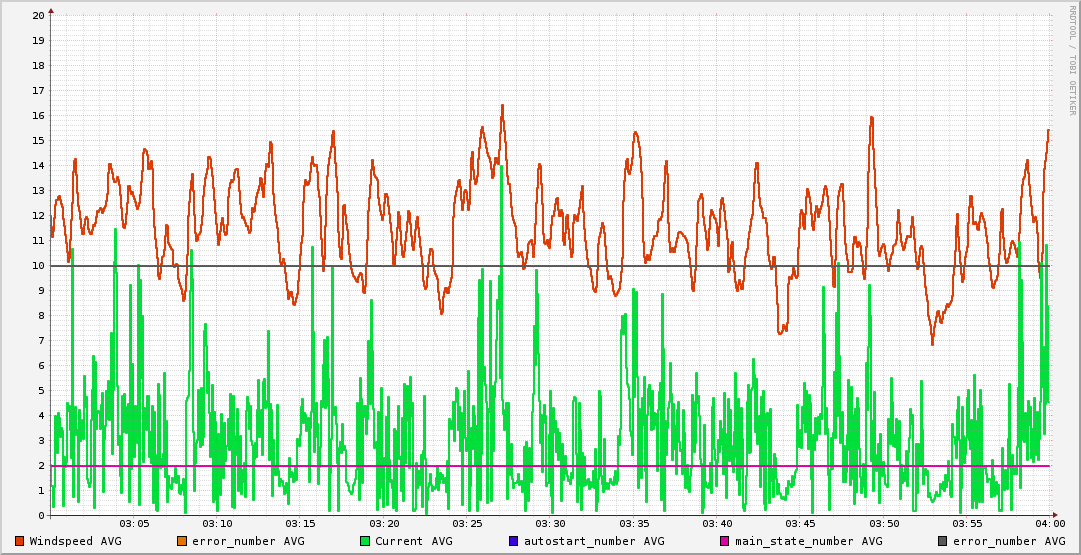This screenshot has height=555, width=1081.
Task: Click the '4' value axis label
Action: coord(41,416)
